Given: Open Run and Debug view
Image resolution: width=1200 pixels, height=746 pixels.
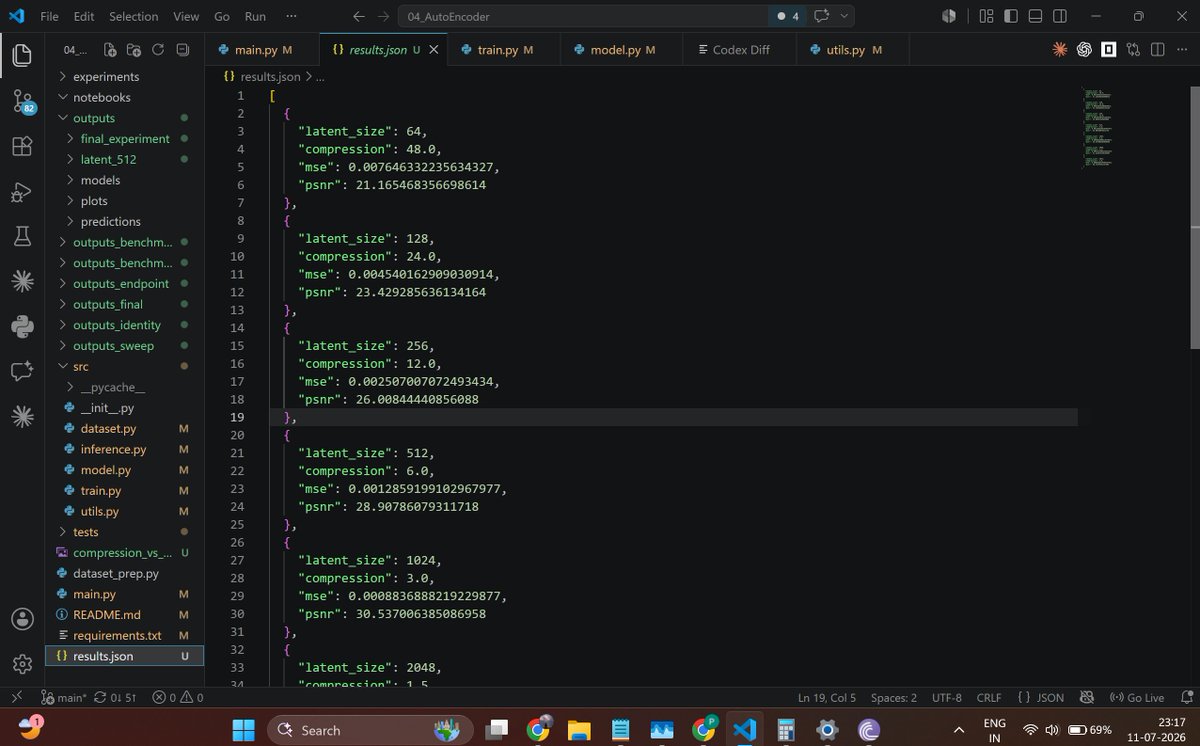Looking at the screenshot, I should (x=22, y=192).
